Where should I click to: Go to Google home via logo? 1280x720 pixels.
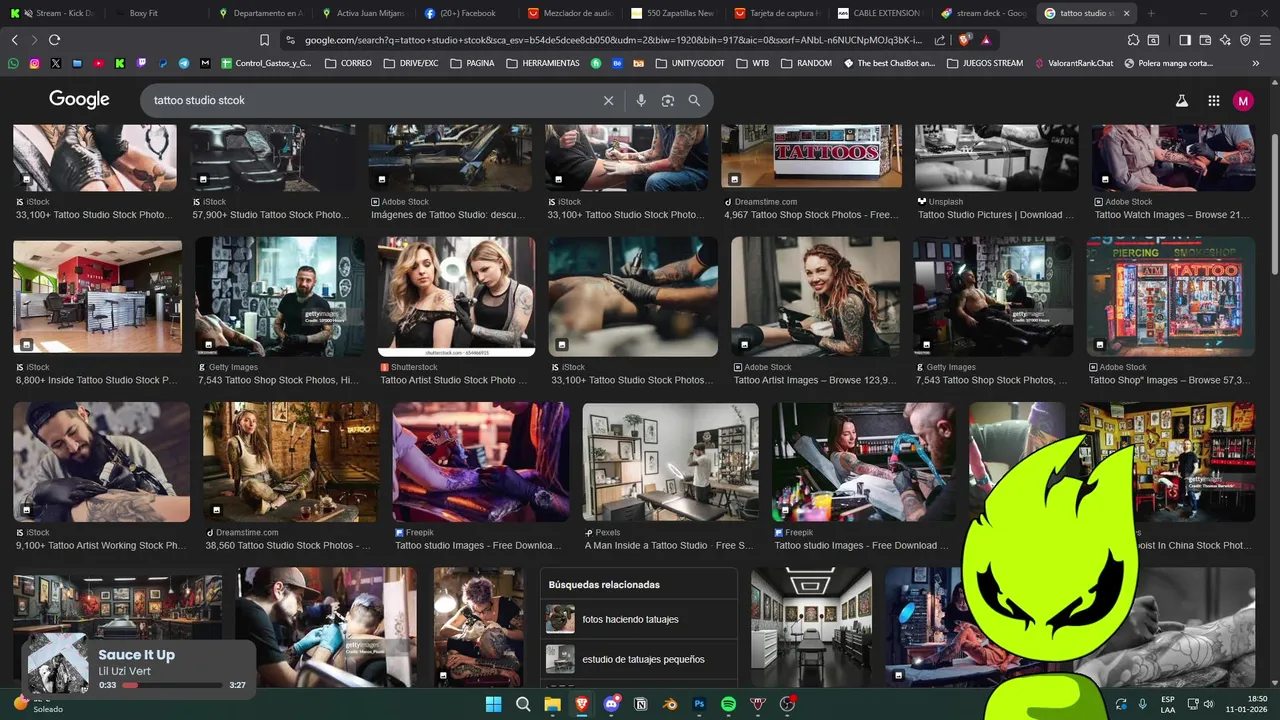(x=79, y=99)
